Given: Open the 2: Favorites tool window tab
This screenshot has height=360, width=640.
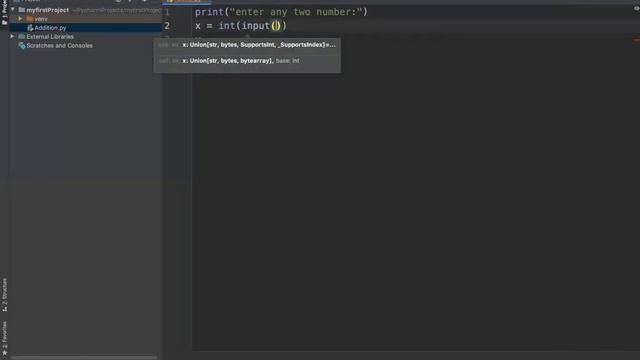Looking at the screenshot, I should point(4,338).
